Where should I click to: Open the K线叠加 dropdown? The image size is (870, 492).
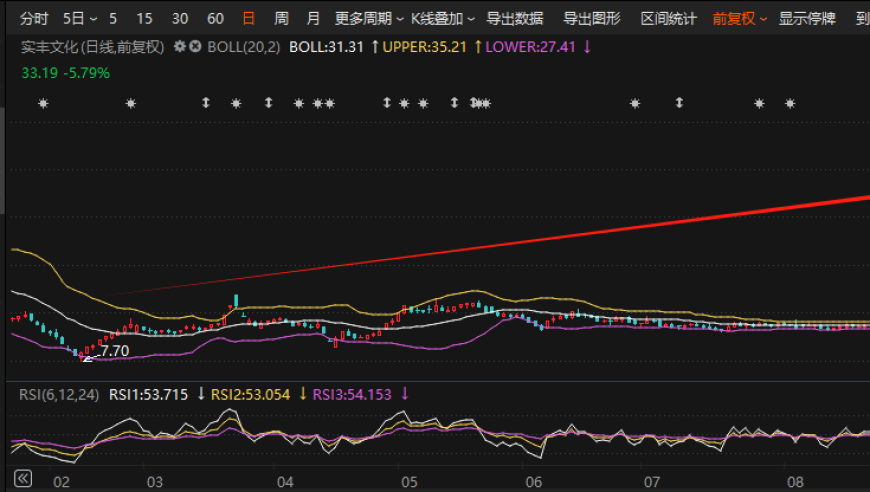[x=443, y=18]
